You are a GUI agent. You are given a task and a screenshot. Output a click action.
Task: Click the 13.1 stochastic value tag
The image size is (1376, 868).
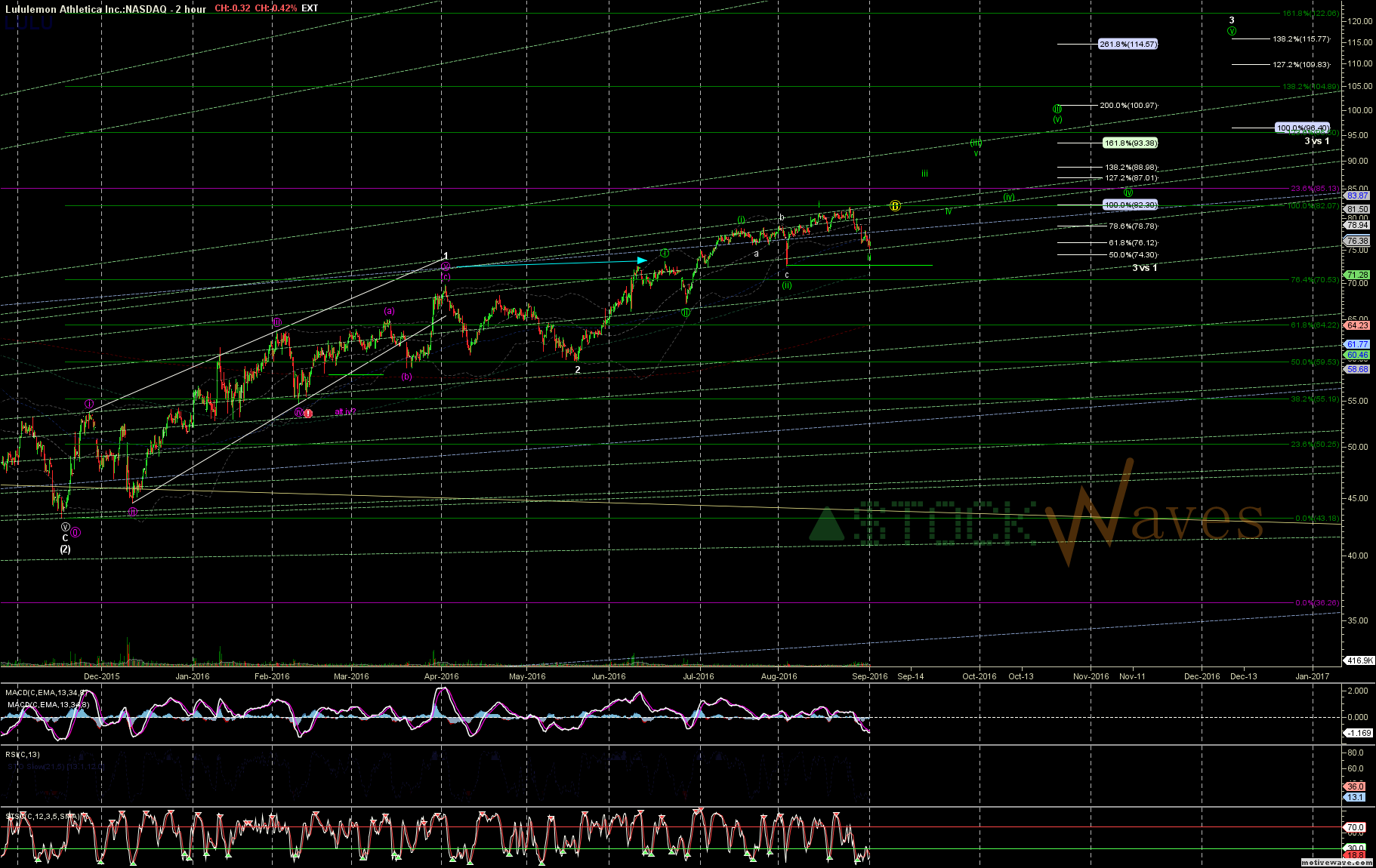1356,797
